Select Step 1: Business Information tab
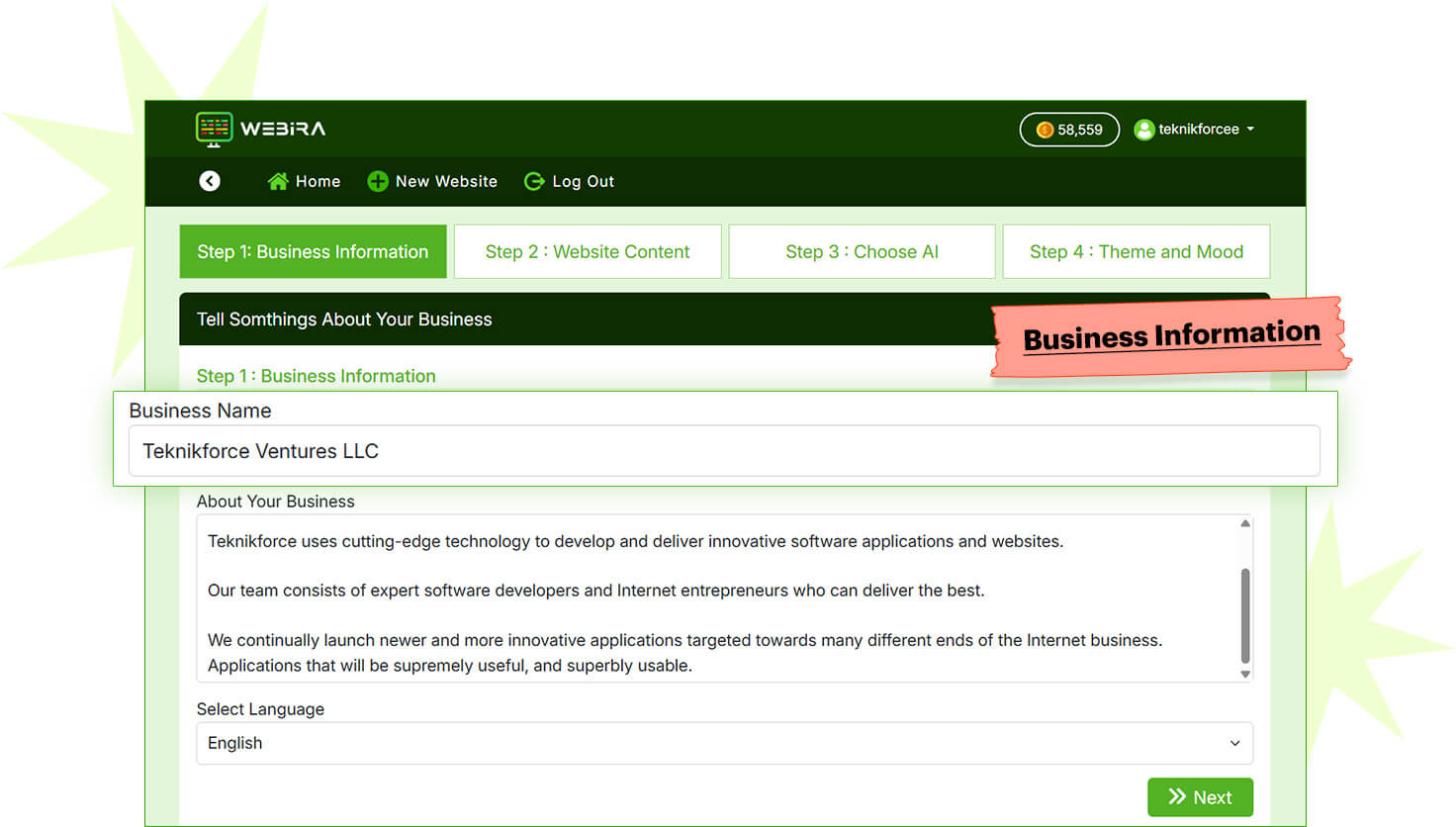The height and width of the screenshot is (827, 1456). point(313,251)
